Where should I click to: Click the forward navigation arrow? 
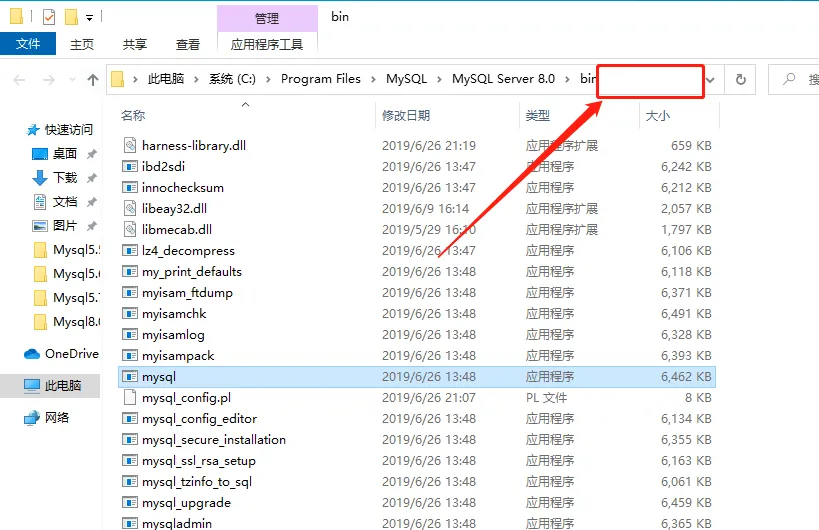(49, 80)
